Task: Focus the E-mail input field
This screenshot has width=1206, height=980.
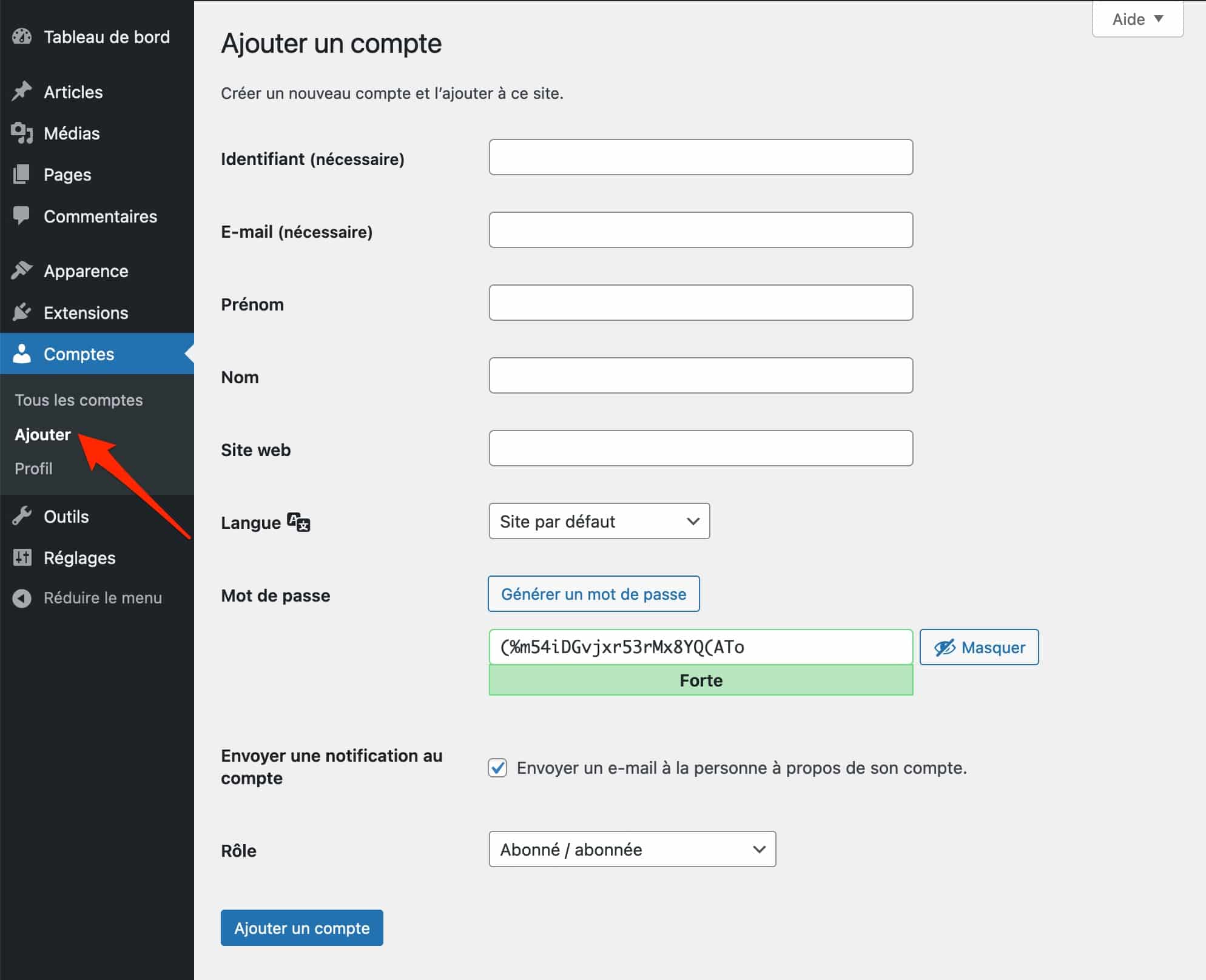Action: click(x=701, y=230)
